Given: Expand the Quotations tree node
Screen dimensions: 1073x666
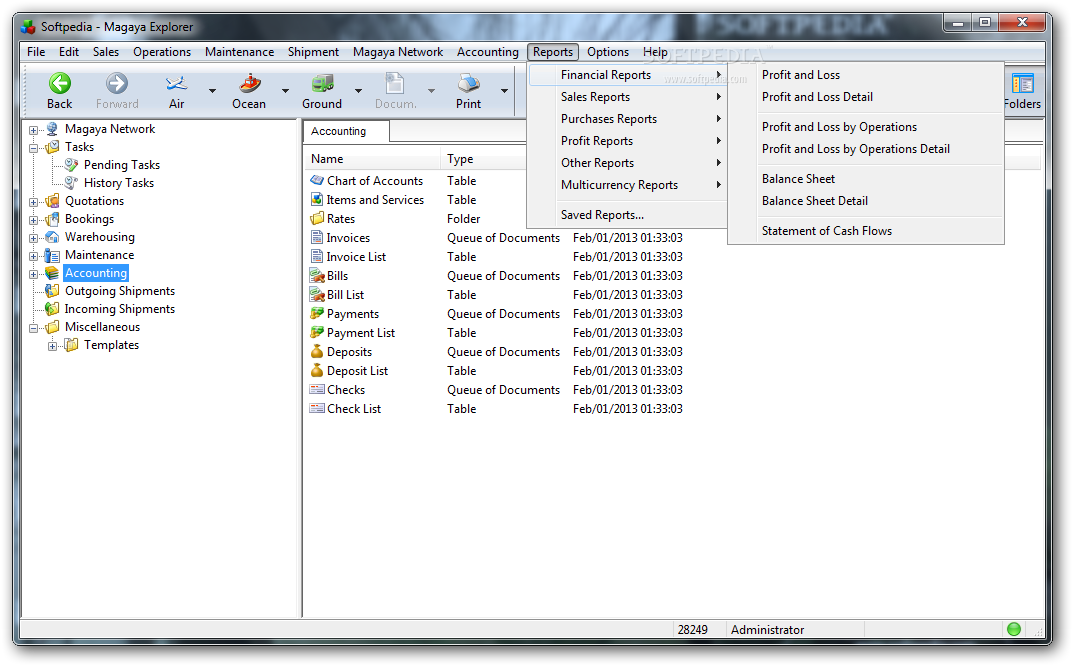Looking at the screenshot, I should click(x=34, y=202).
